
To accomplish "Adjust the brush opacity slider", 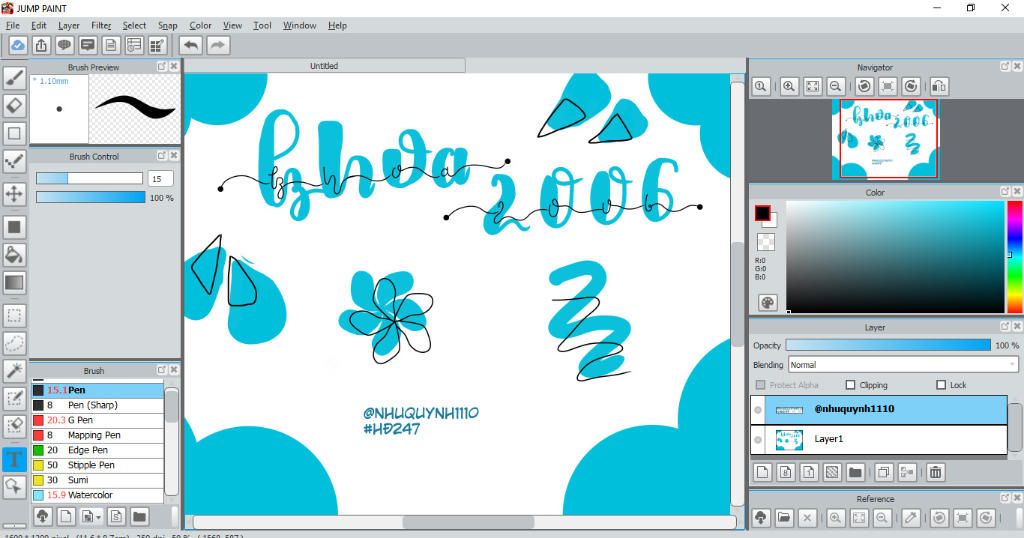I will 90,197.
